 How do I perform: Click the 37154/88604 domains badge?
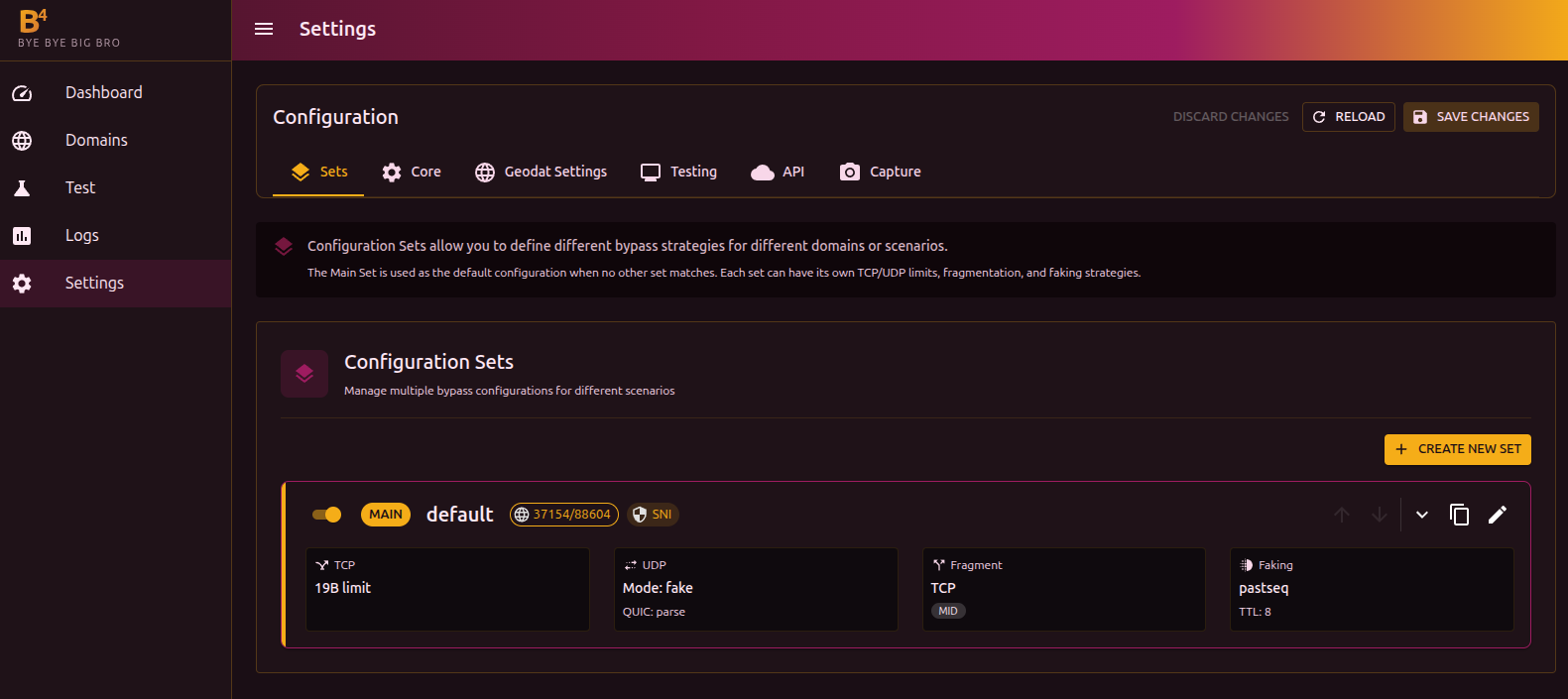(563, 515)
